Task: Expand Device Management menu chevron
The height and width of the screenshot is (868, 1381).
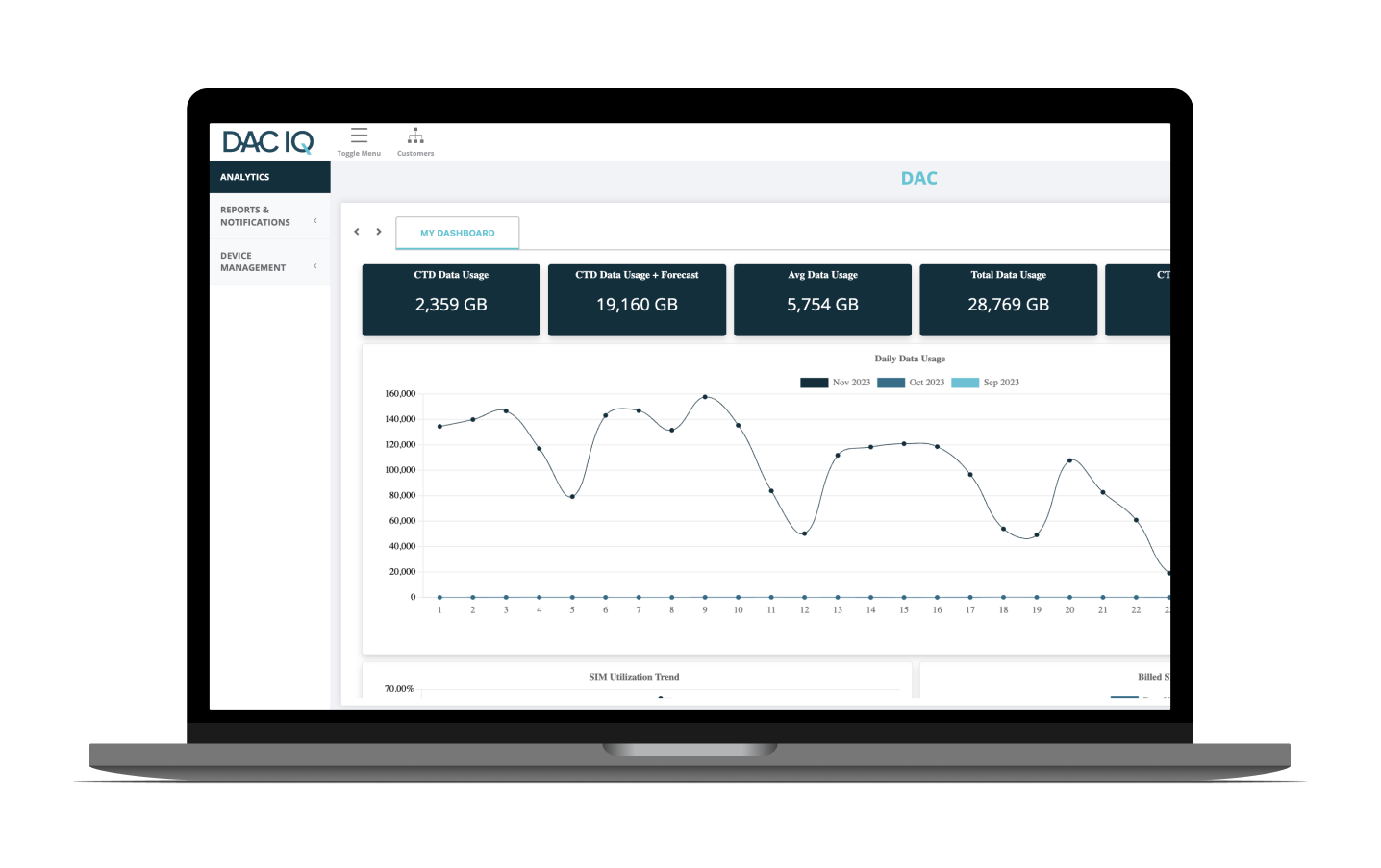Action: pos(314,266)
